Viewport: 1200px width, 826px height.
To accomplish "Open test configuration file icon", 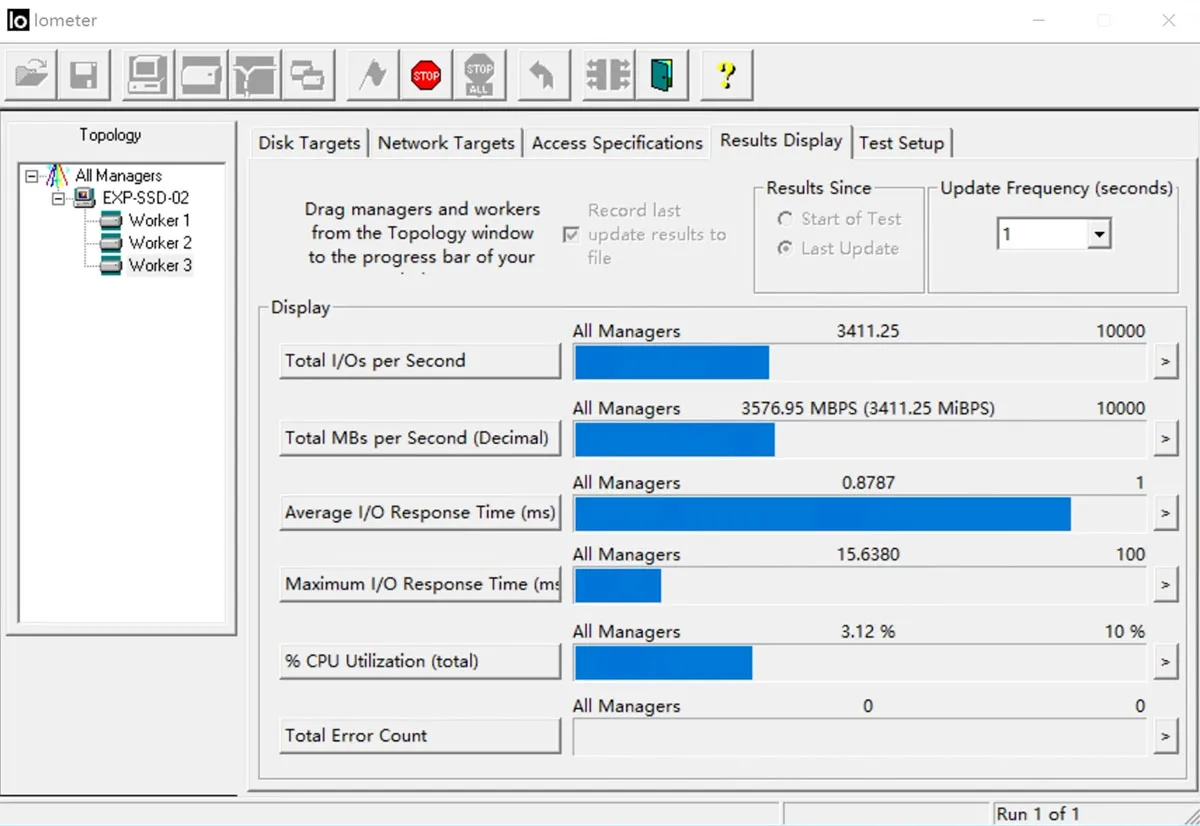I will pos(31,75).
